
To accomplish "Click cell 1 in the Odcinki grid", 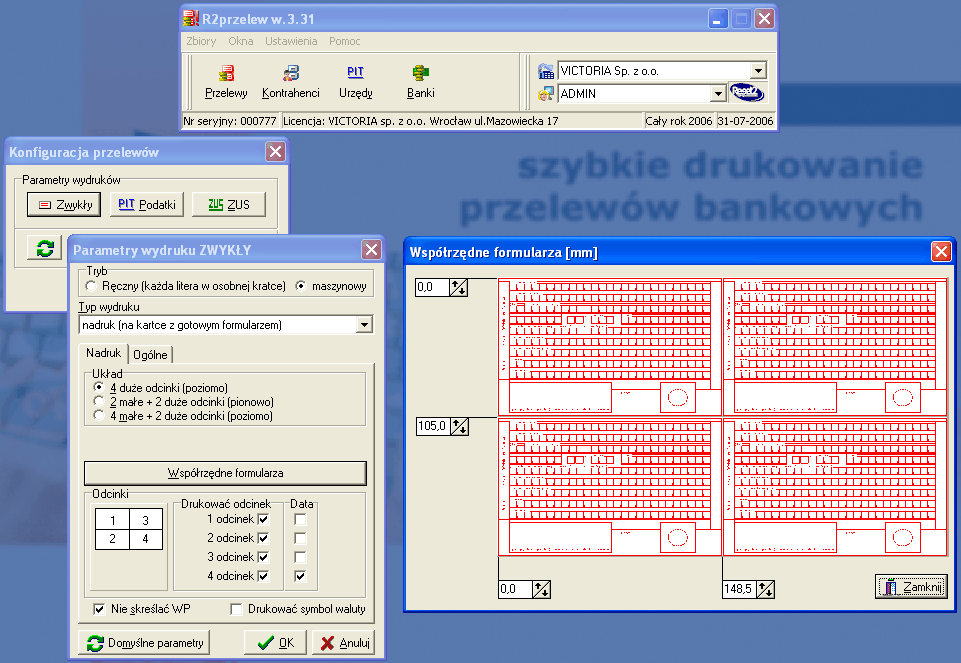I will 113,520.
